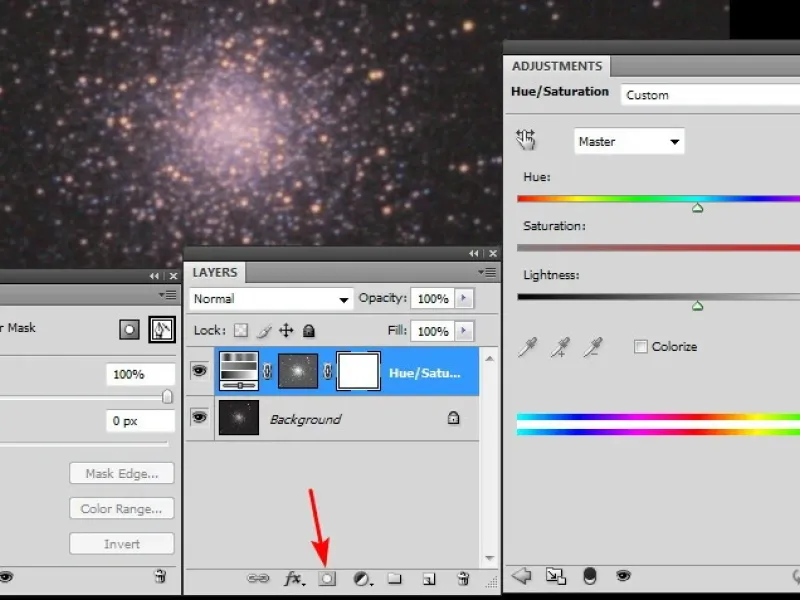Screen dimensions: 800x600
Task: Click the Add layer mask icon
Action: coord(326,578)
